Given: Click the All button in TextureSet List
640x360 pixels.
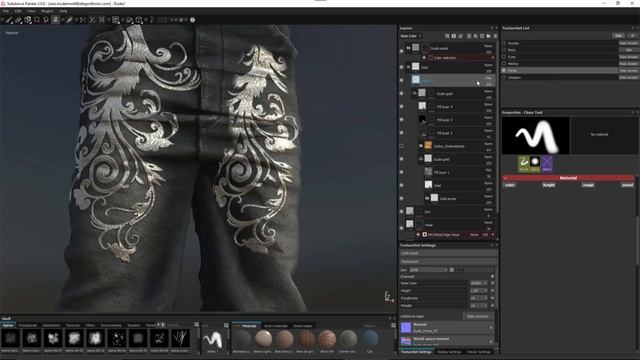Looking at the screenshot, I should 632,36.
